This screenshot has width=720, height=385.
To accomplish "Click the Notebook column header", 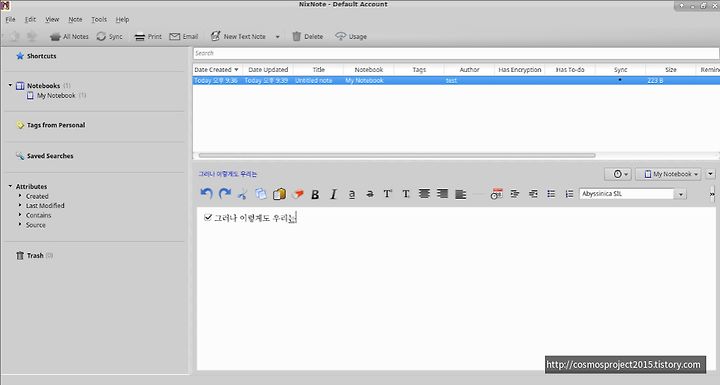I will (x=369, y=70).
